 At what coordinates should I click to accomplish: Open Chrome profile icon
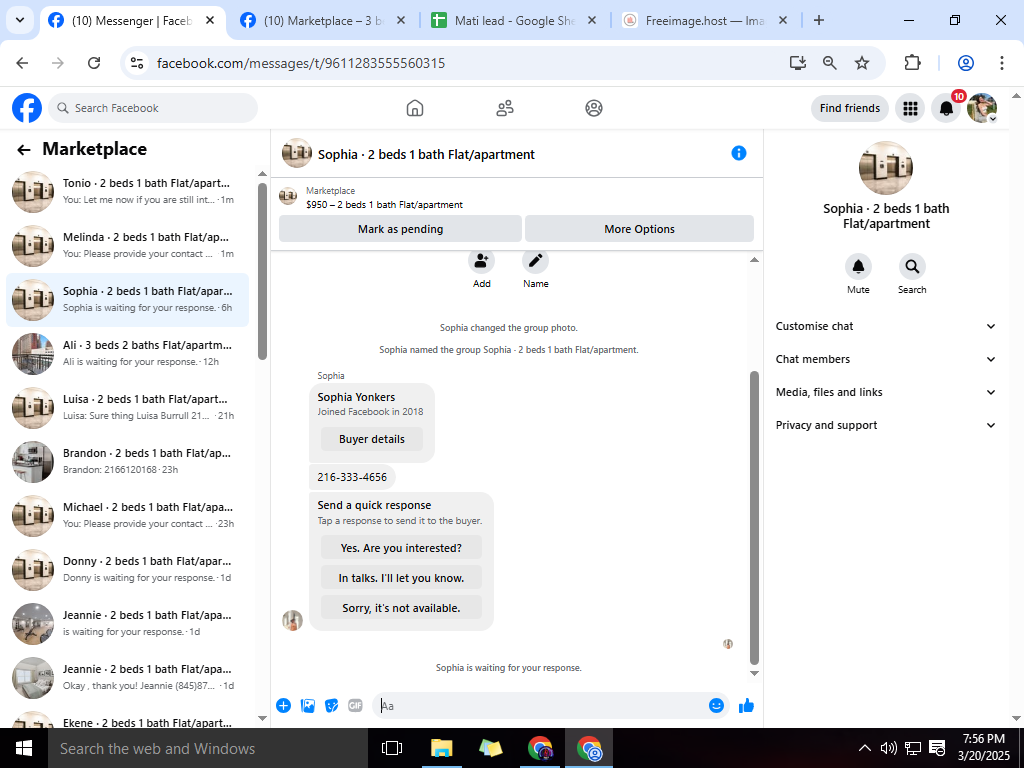(x=966, y=63)
